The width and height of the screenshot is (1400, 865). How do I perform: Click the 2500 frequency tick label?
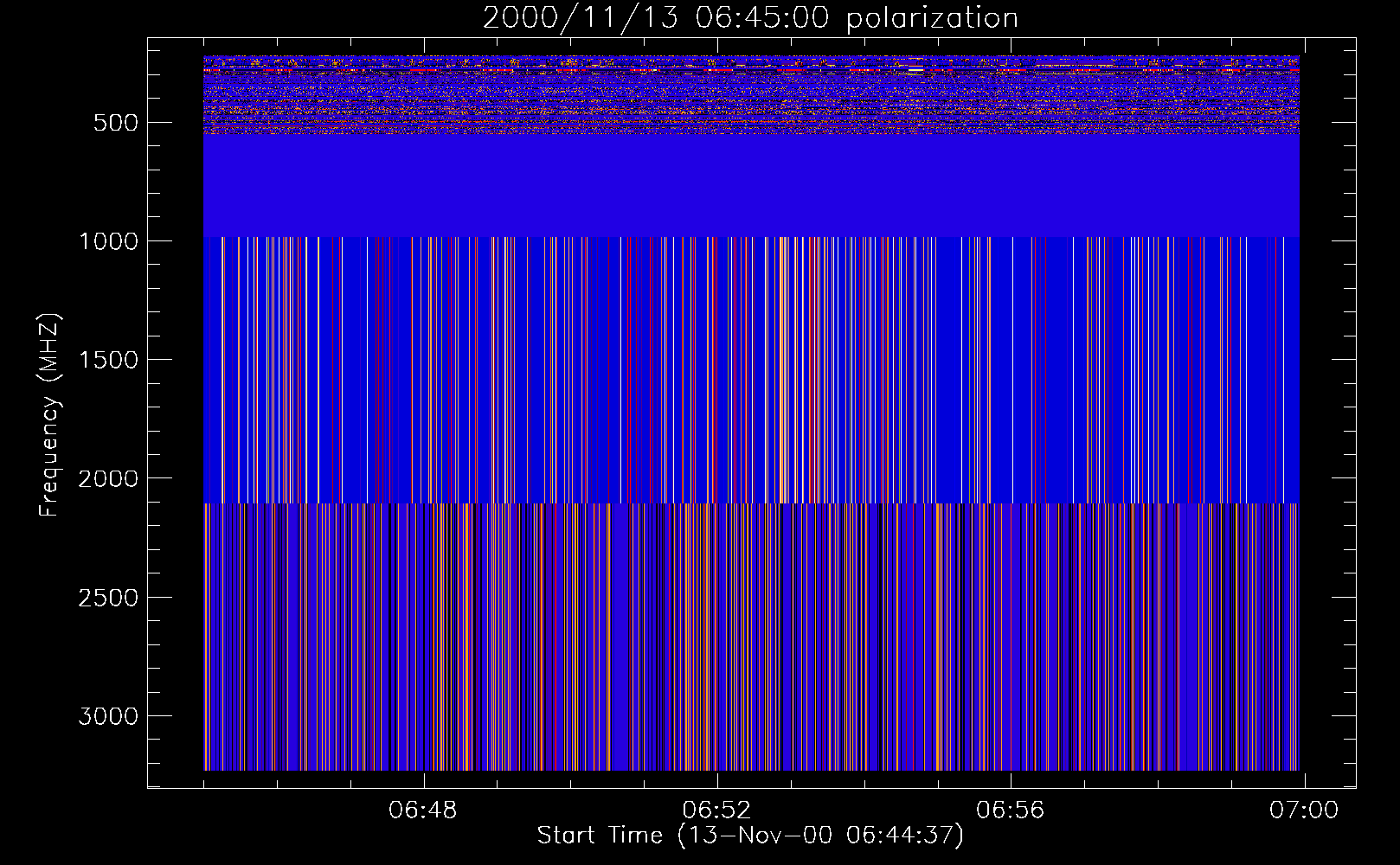pyautogui.click(x=108, y=598)
